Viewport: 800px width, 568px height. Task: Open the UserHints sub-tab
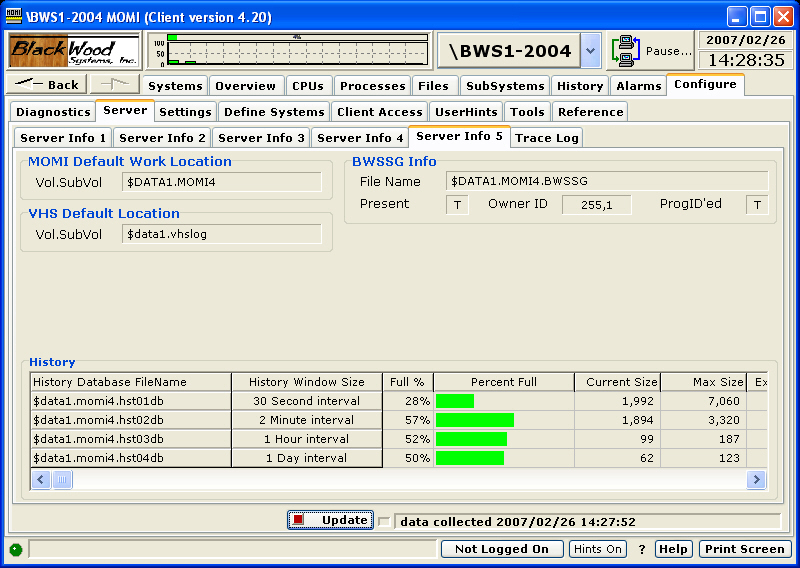pos(466,112)
